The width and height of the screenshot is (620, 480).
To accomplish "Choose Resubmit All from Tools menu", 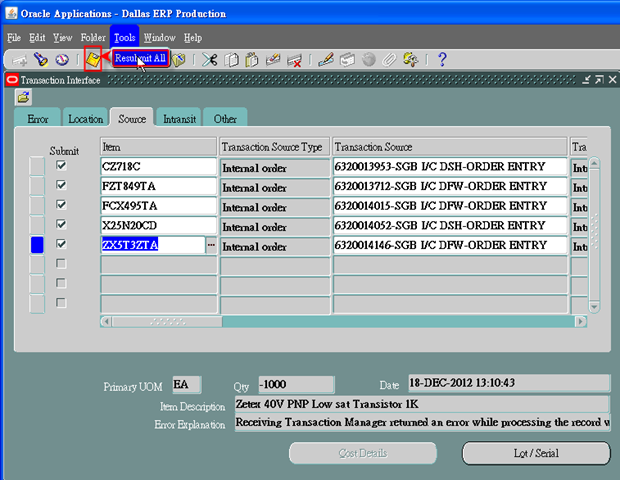I will coord(140,59).
